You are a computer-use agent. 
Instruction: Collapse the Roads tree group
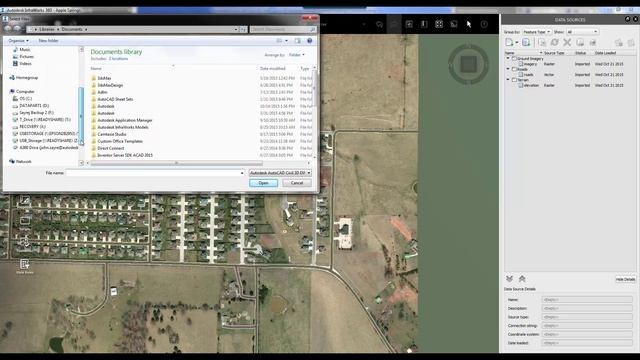click(x=508, y=69)
